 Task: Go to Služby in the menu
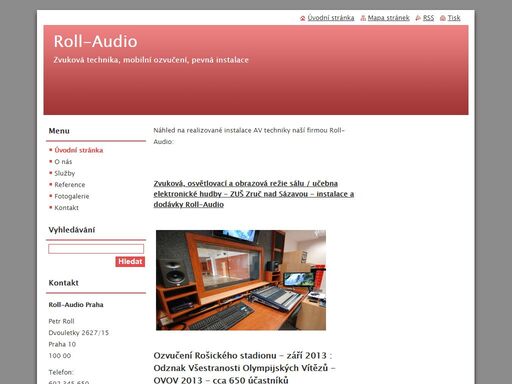65,173
